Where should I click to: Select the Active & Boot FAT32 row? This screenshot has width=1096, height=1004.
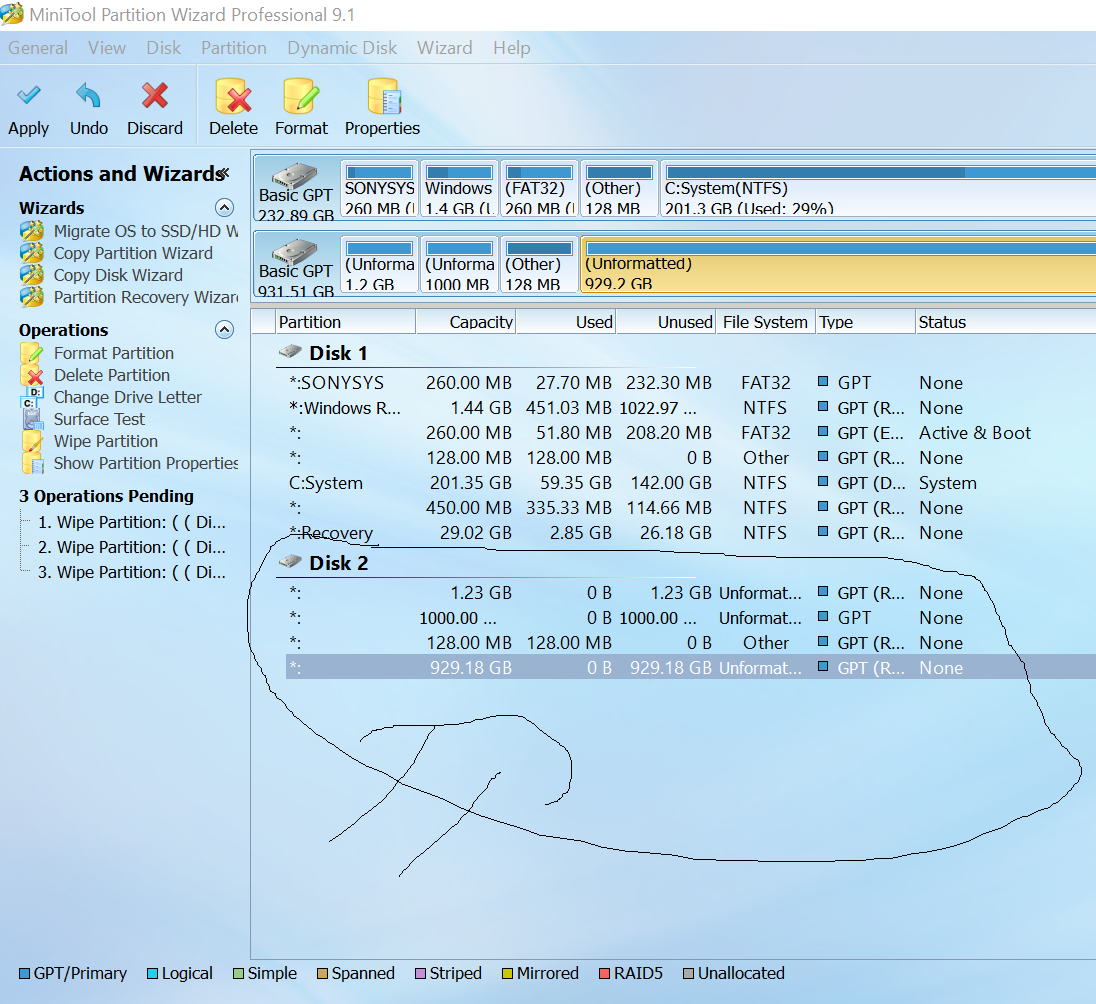(691, 433)
